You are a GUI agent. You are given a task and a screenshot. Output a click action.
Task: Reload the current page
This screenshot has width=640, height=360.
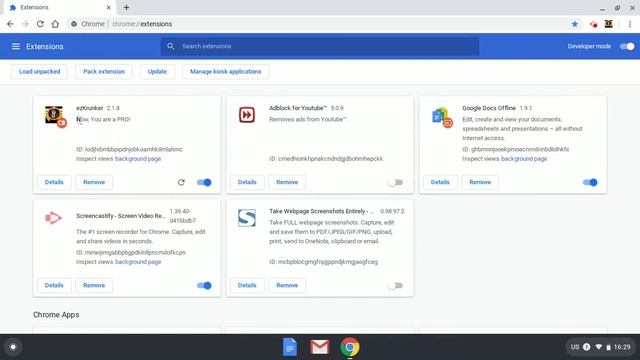pyautogui.click(x=40, y=24)
